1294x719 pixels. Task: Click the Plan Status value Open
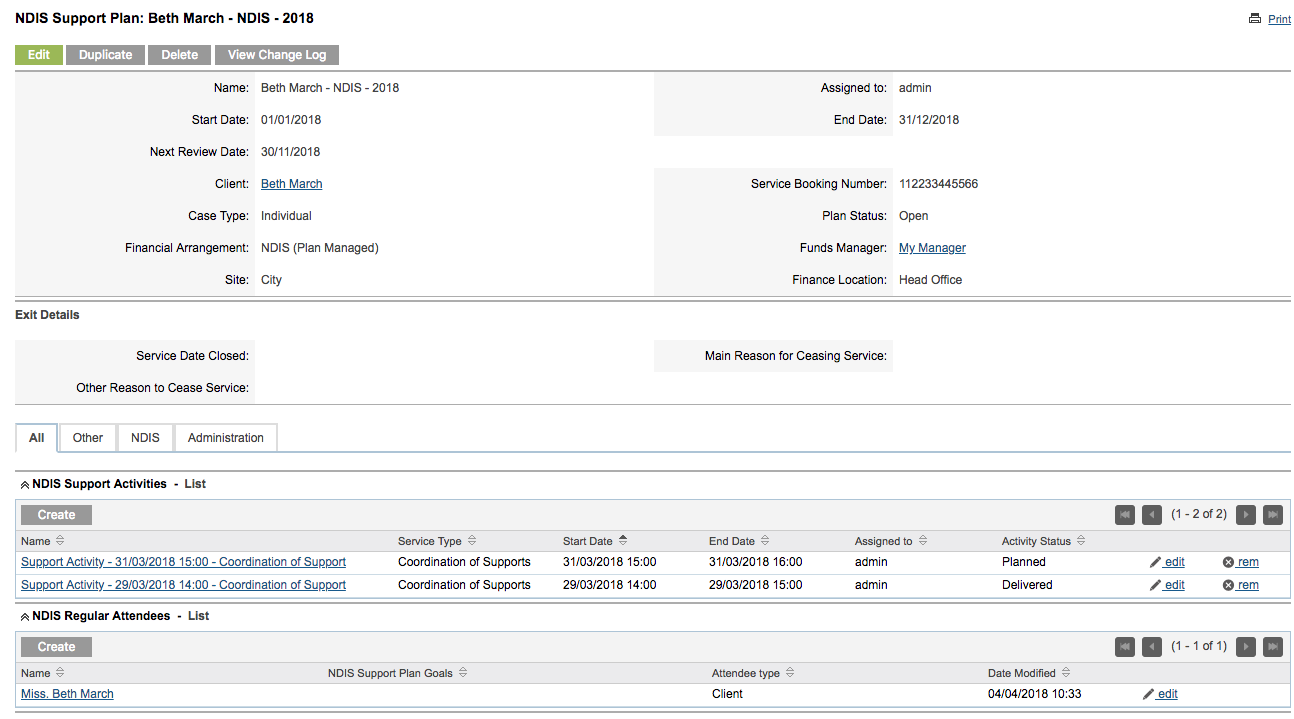pyautogui.click(x=913, y=216)
